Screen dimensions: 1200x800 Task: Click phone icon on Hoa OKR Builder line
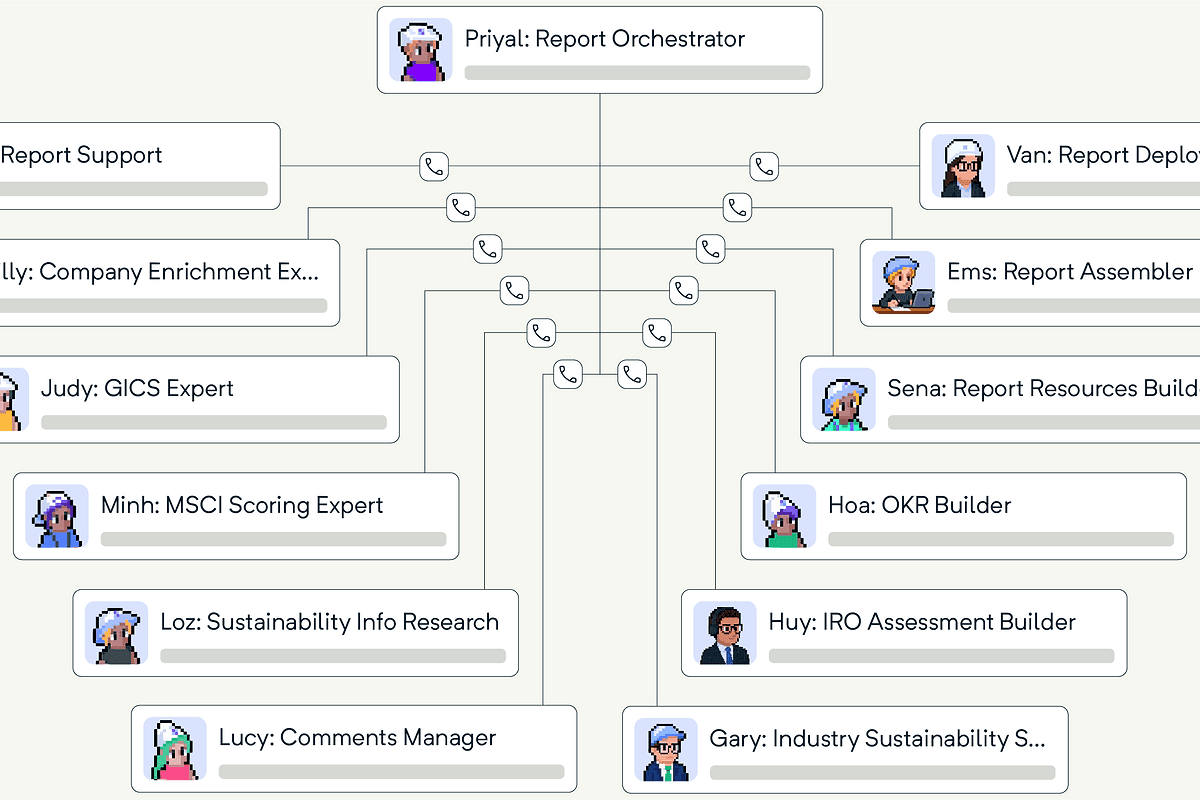[684, 291]
